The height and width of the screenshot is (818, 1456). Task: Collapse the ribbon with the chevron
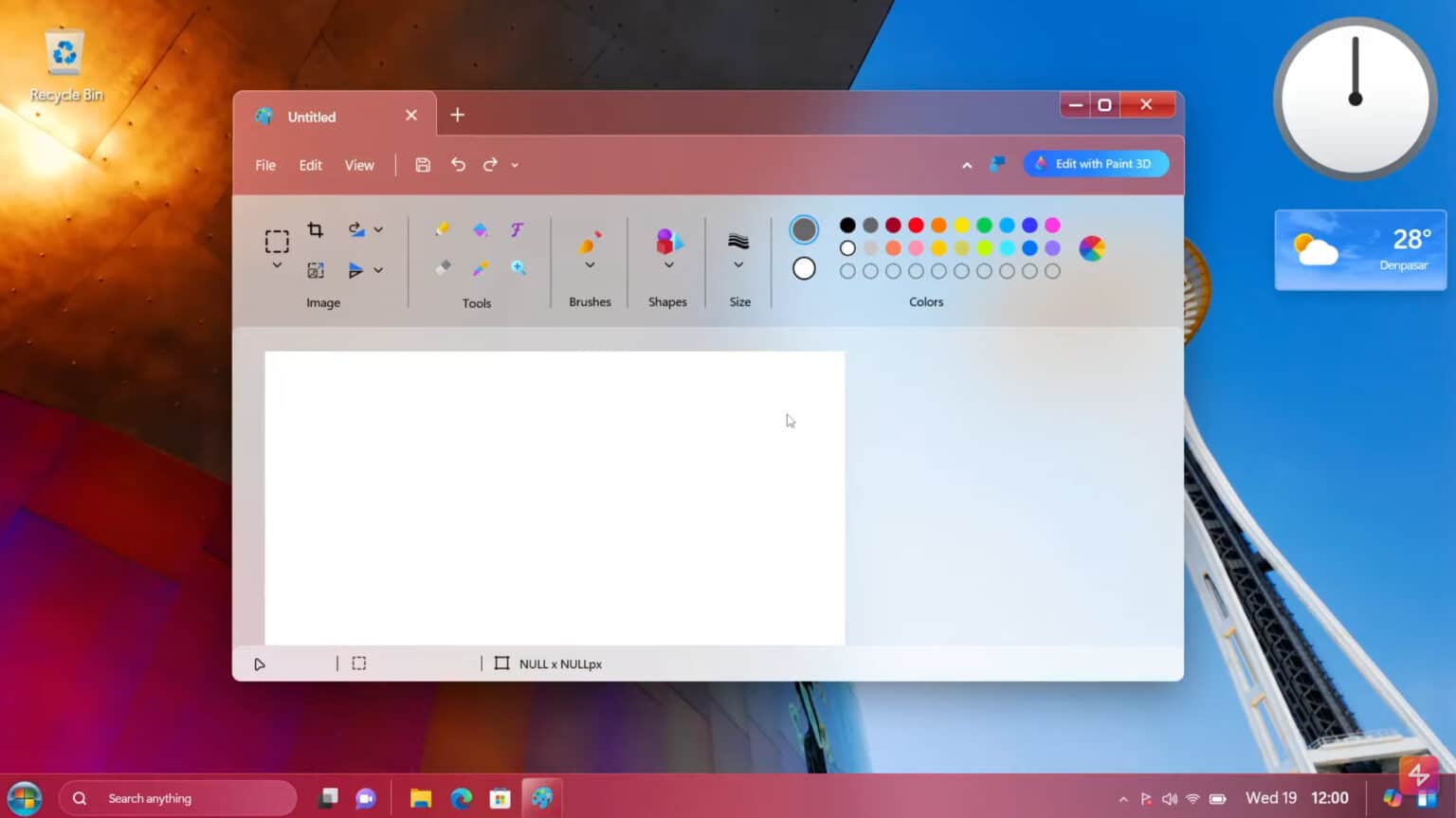[x=967, y=165]
